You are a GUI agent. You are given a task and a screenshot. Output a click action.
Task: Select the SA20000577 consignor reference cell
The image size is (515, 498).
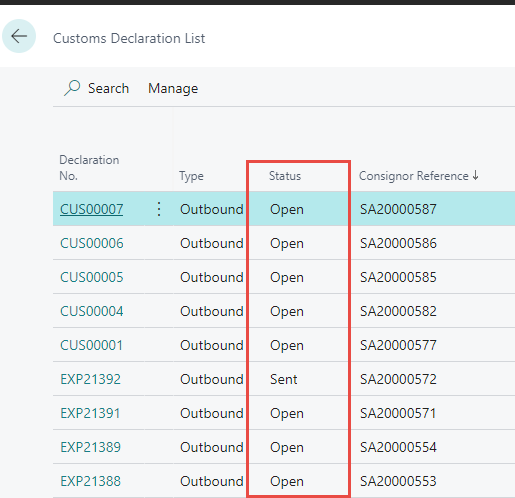tap(398, 345)
